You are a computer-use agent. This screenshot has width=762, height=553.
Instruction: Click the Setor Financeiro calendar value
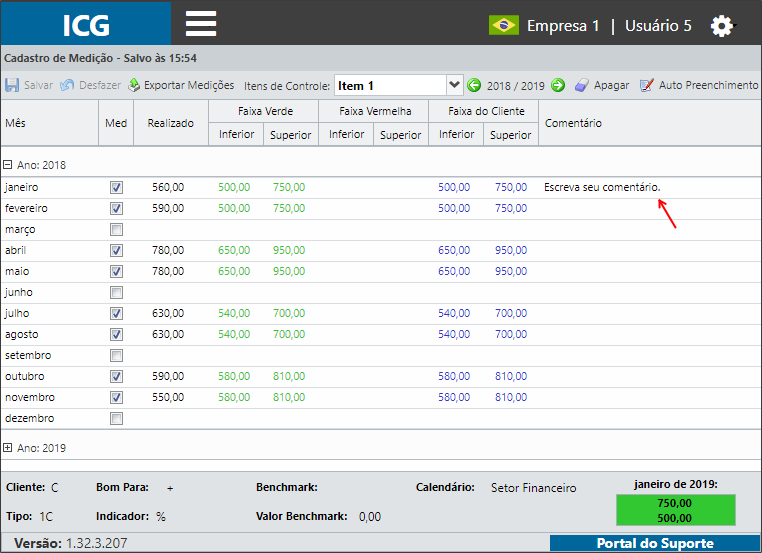pyautogui.click(x=534, y=487)
